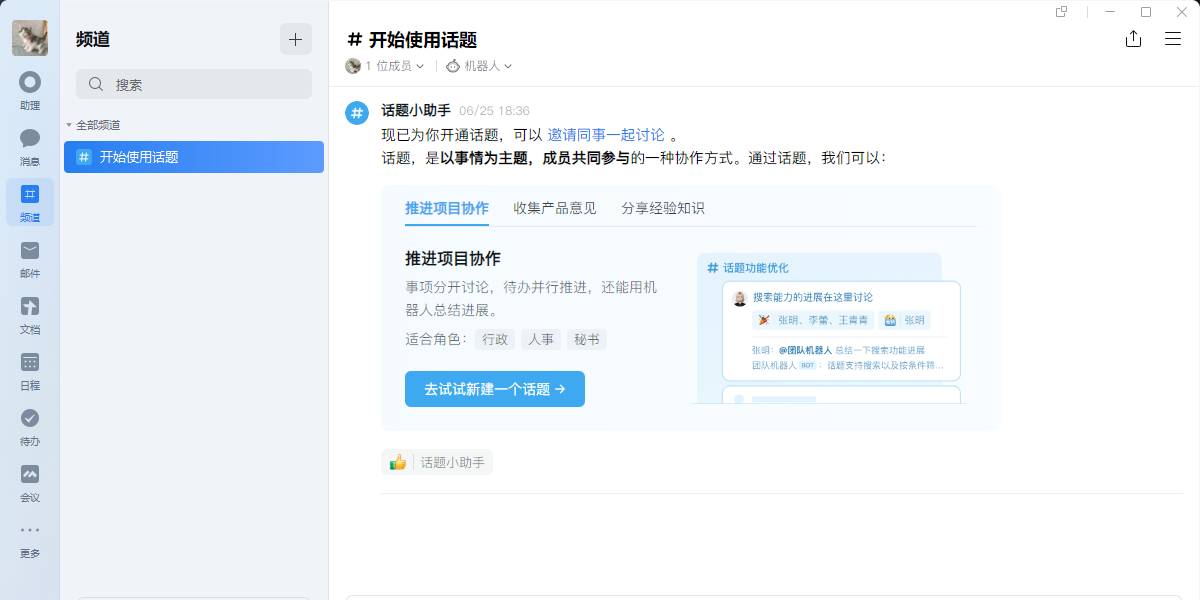Open the 邮件 mail icon
This screenshot has width=1200, height=600.
point(30,258)
